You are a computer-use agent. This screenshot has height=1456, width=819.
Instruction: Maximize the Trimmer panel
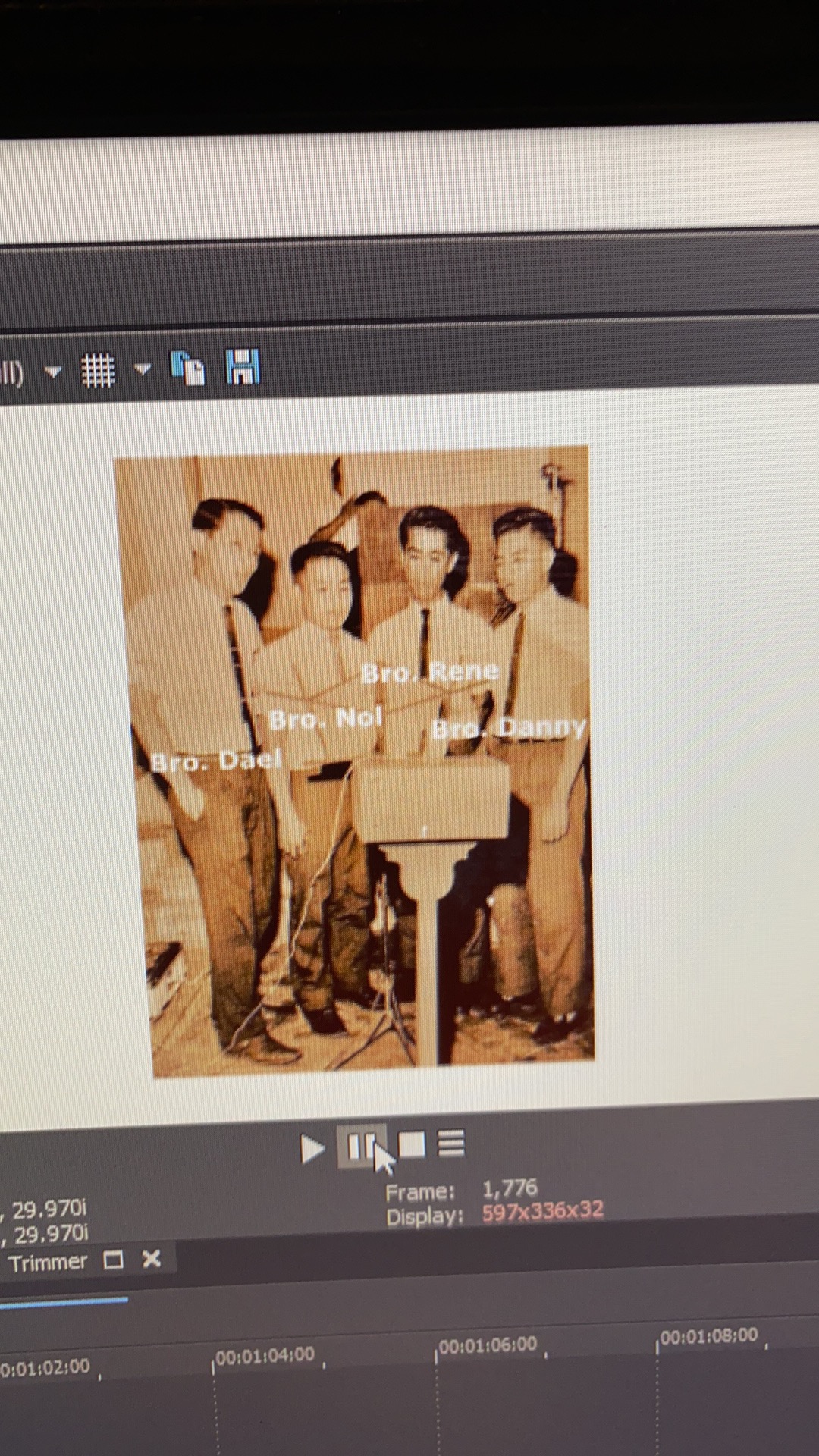point(114,1260)
